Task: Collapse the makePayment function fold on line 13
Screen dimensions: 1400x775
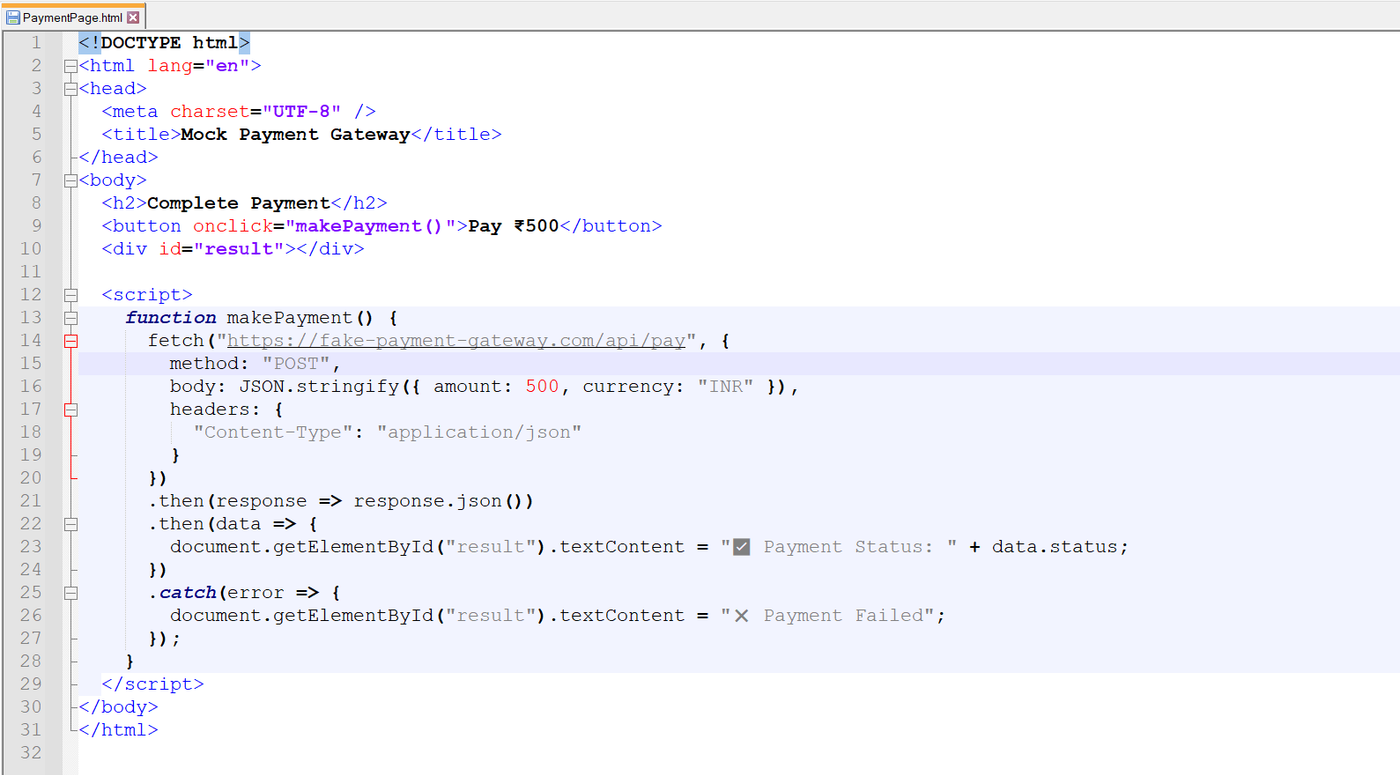Action: (70, 318)
